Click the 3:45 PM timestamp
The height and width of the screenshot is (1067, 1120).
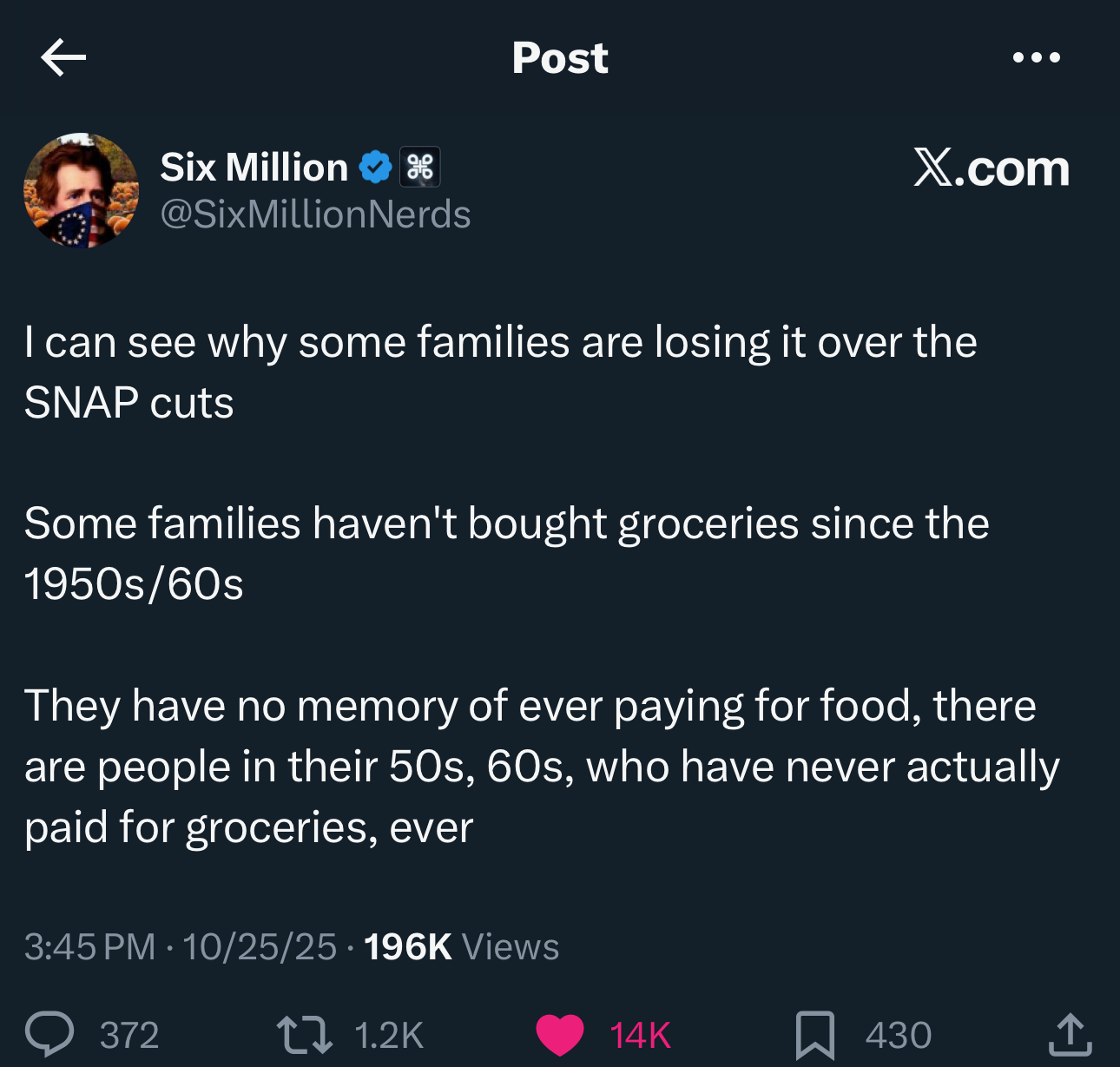click(x=89, y=946)
